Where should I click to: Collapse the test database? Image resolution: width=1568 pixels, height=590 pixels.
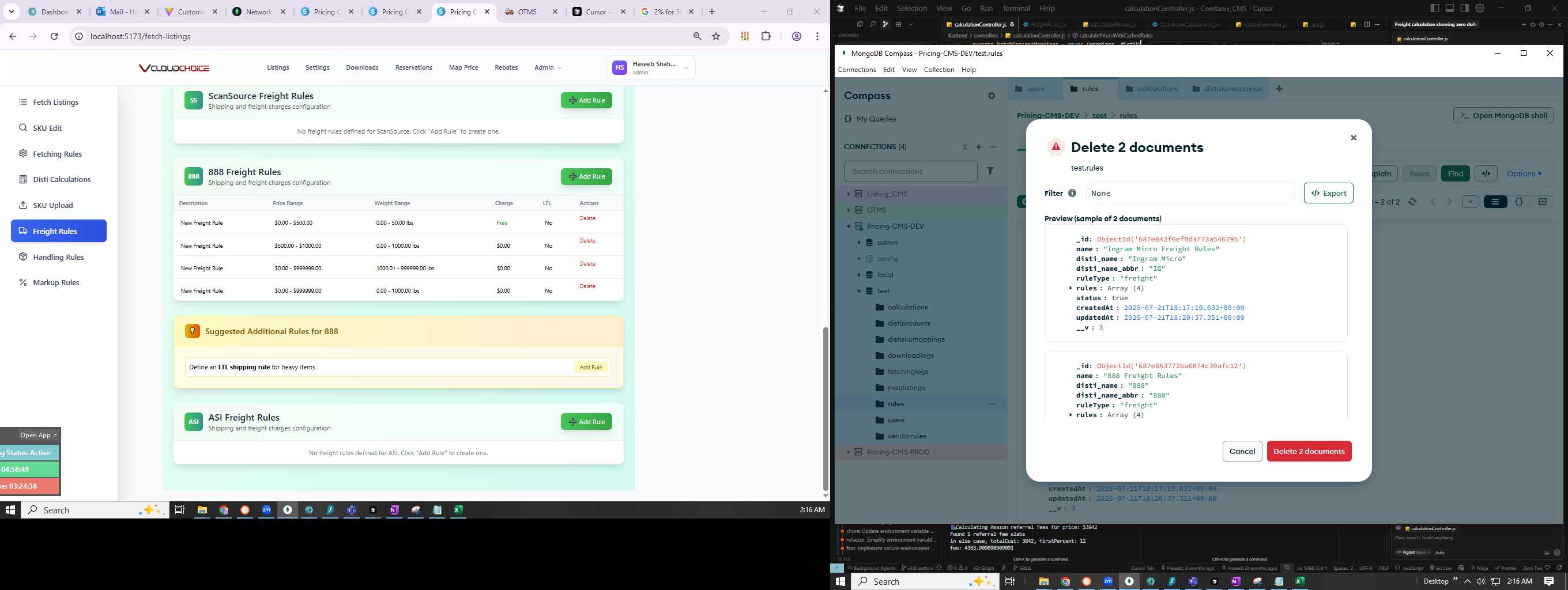[x=859, y=292]
